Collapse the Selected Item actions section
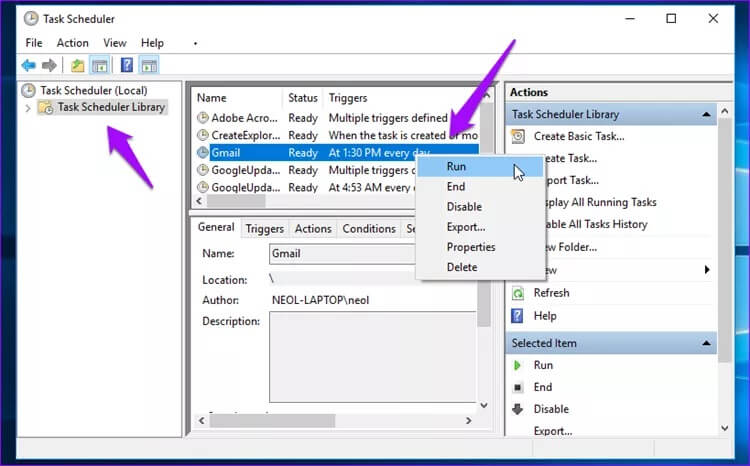 (x=706, y=343)
